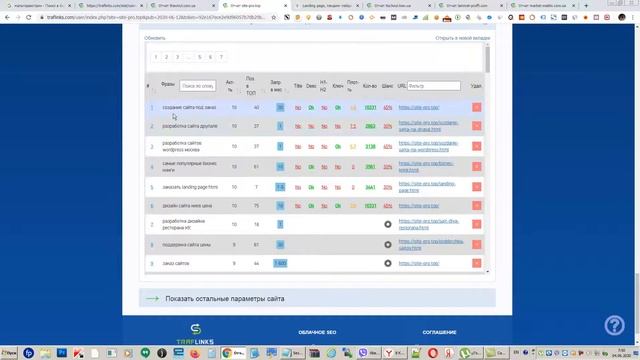Go to page 1 of results

156,57
